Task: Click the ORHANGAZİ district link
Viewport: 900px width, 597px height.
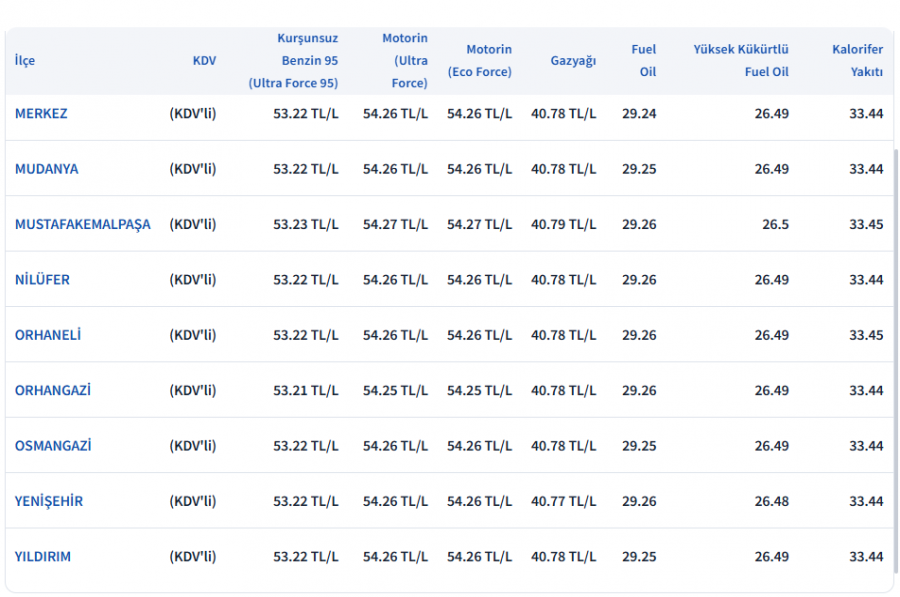Action: (52, 391)
